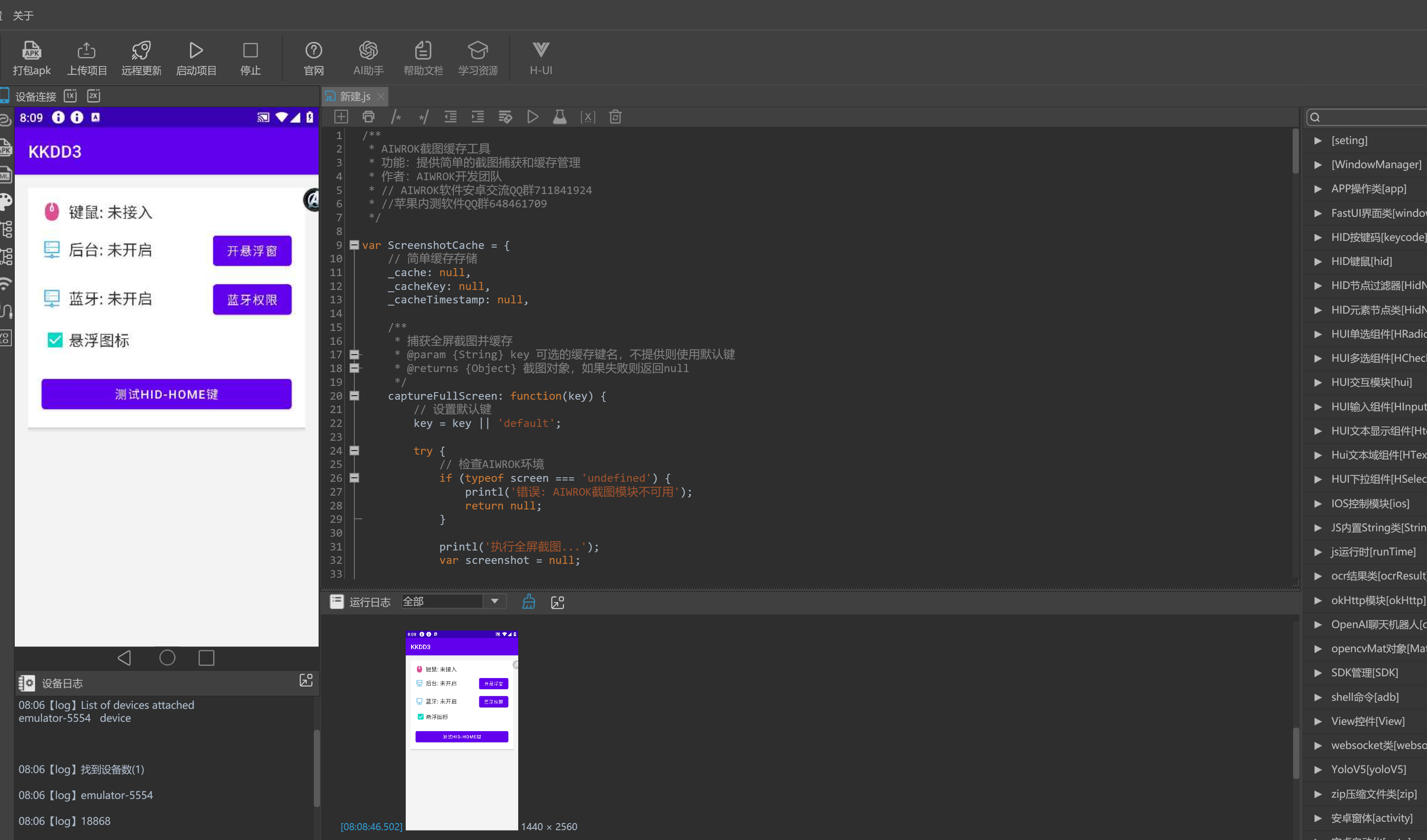The width and height of the screenshot is (1427, 840).
Task: Toggle the 悬浮图标 checkbox
Action: click(x=55, y=340)
